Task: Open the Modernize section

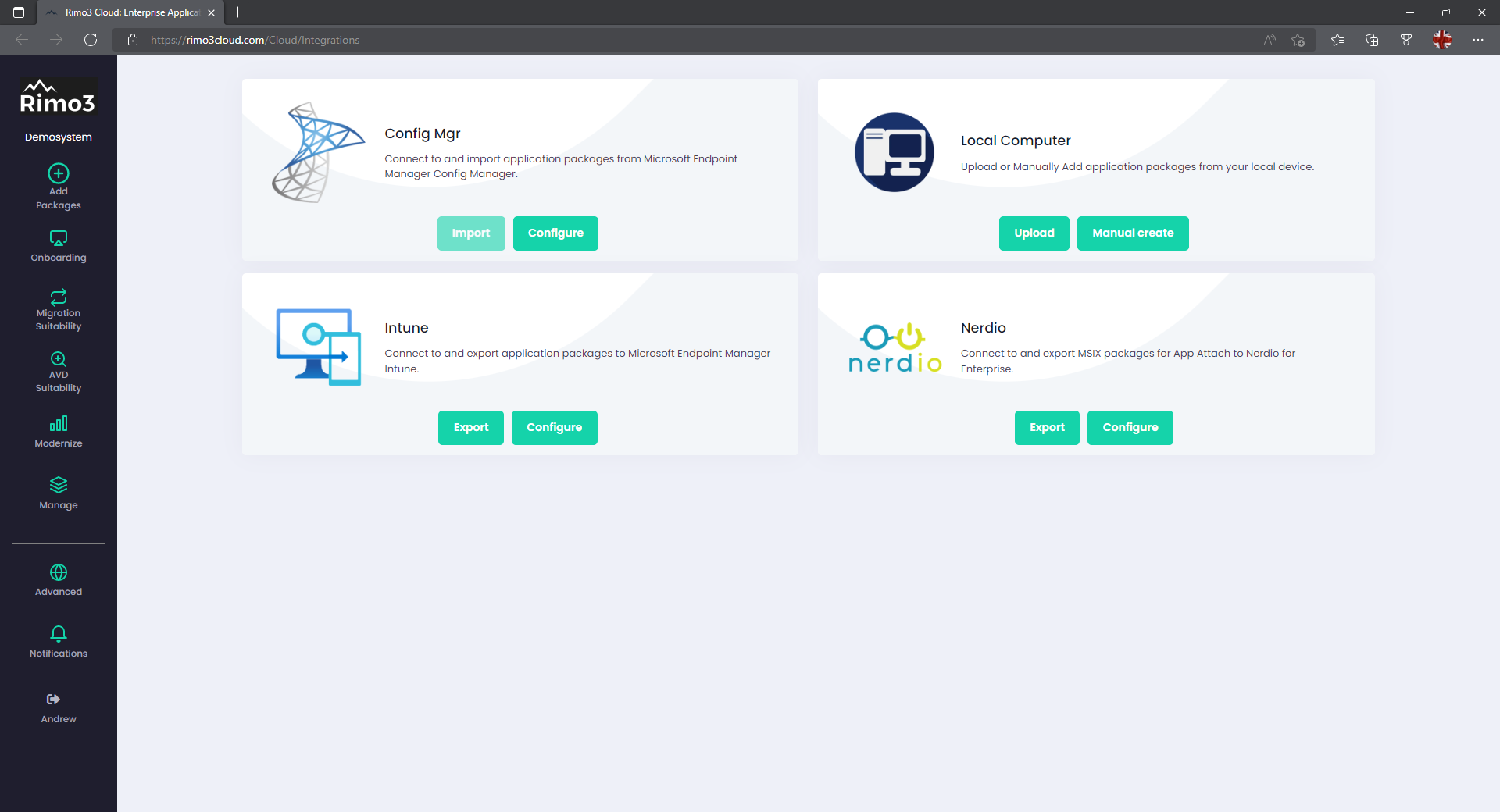Action: [x=59, y=432]
